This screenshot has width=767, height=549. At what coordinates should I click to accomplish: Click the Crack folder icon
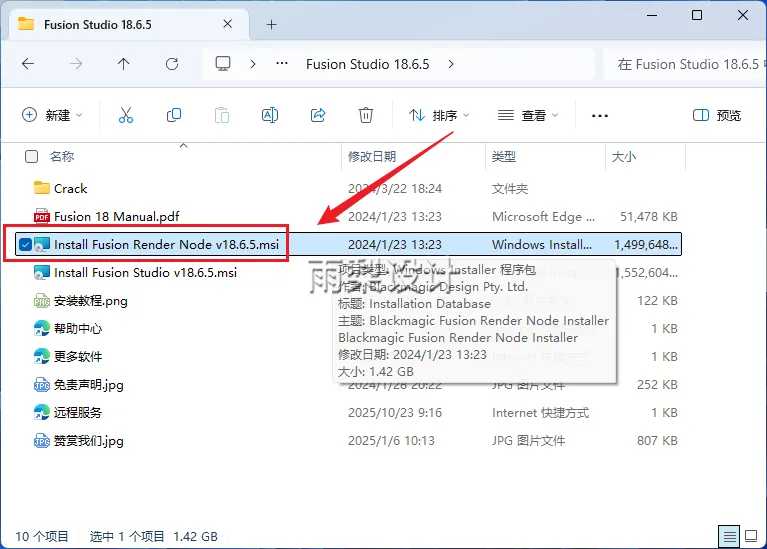point(42,188)
